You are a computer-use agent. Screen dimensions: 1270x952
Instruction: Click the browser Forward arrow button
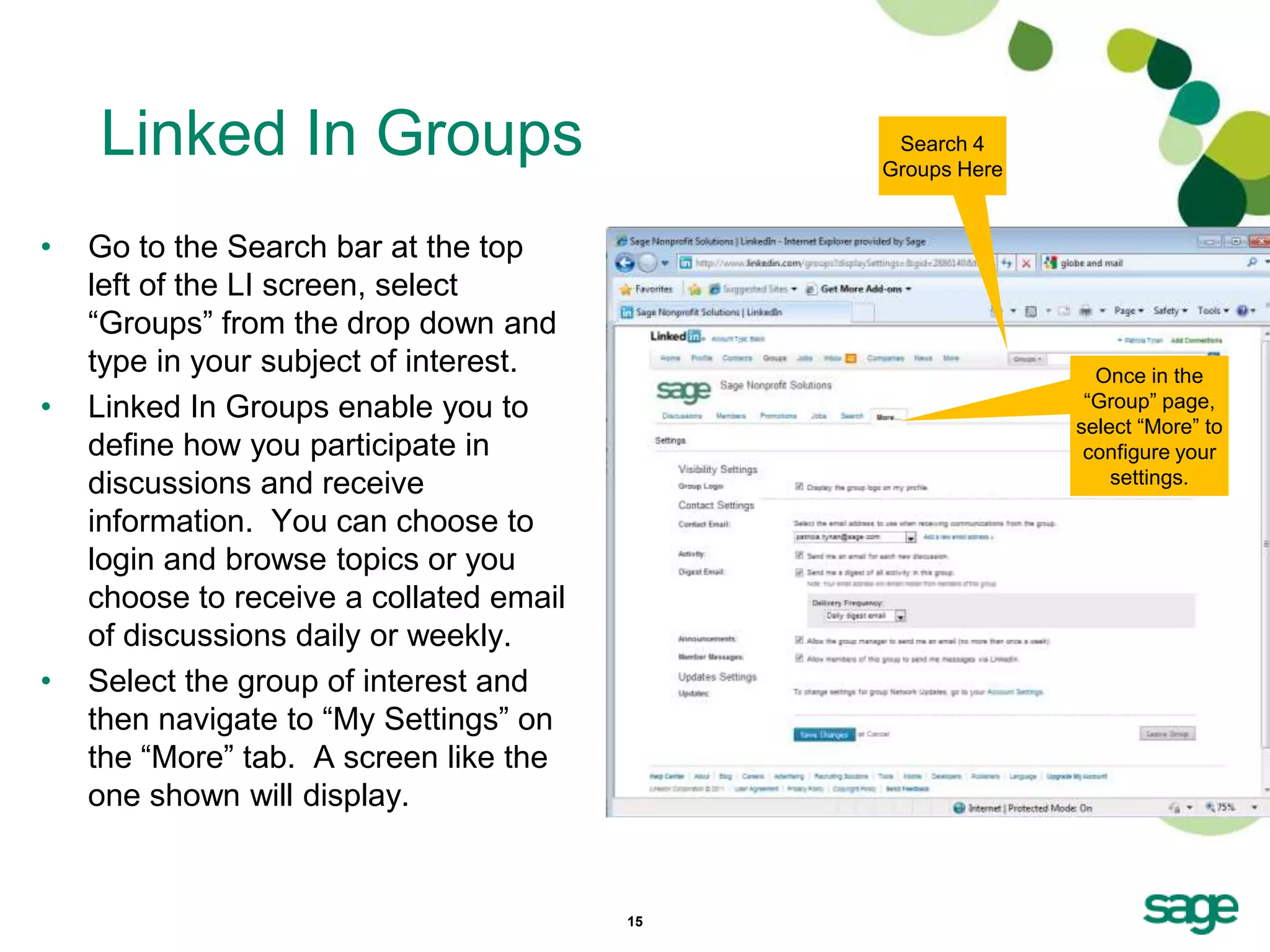pos(647,263)
